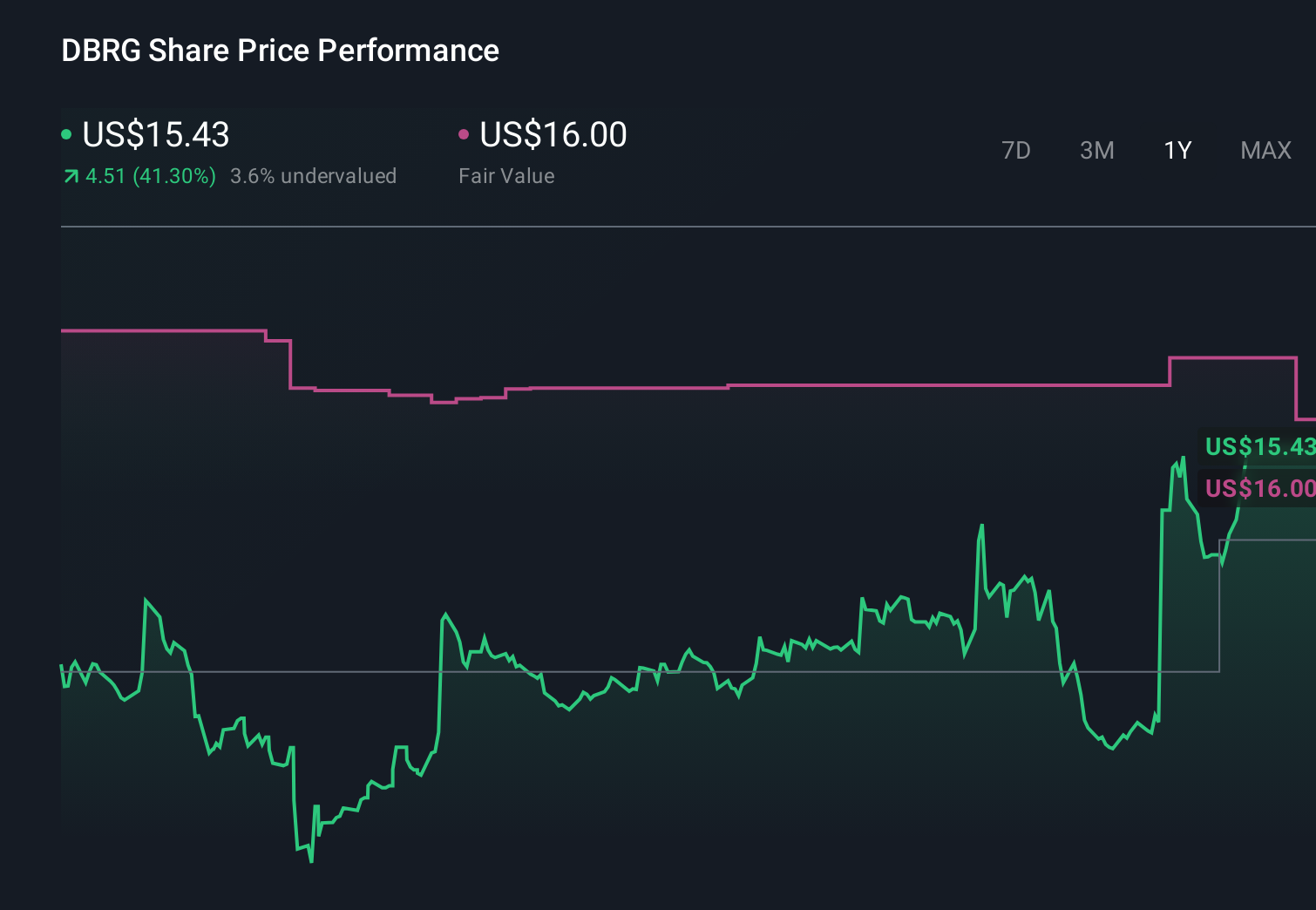Open the MAX time range view
This screenshot has height=910, width=1316.
point(1265,150)
